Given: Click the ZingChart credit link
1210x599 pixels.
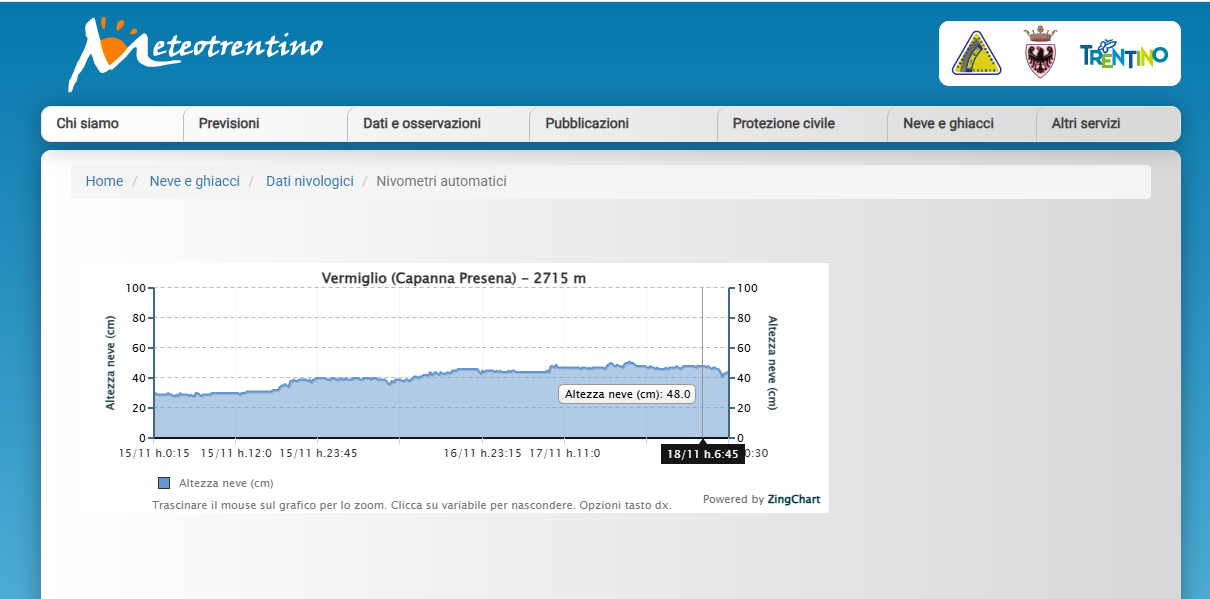Looking at the screenshot, I should tap(794, 499).
